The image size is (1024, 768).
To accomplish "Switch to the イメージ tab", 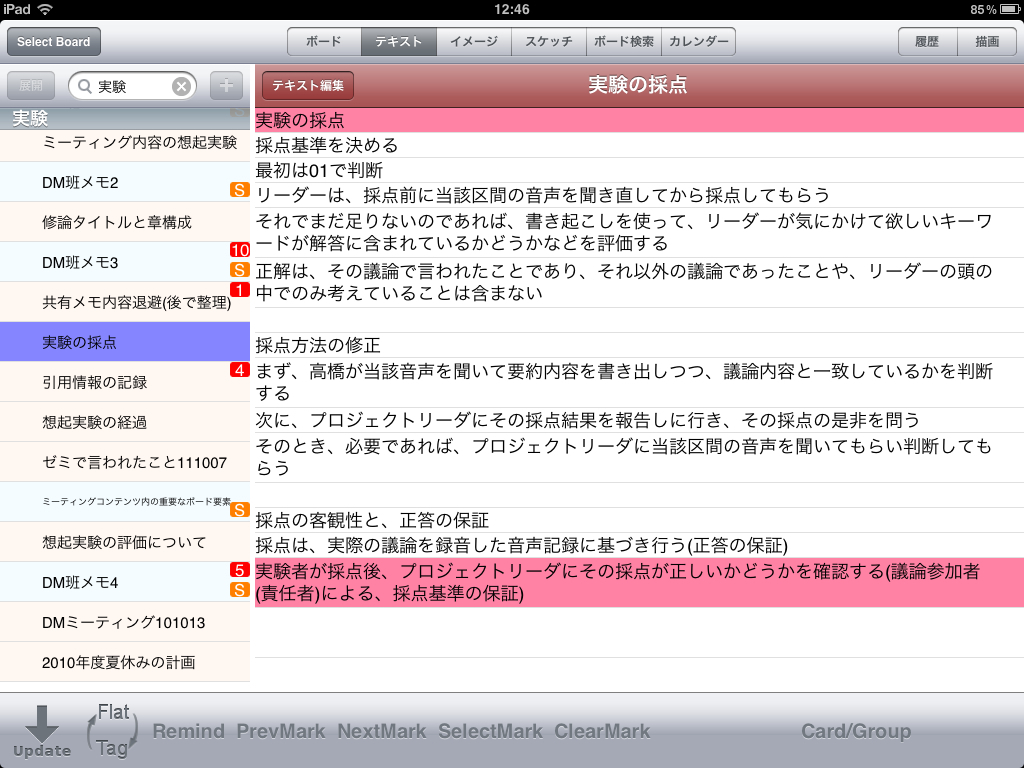I will pyautogui.click(x=474, y=42).
